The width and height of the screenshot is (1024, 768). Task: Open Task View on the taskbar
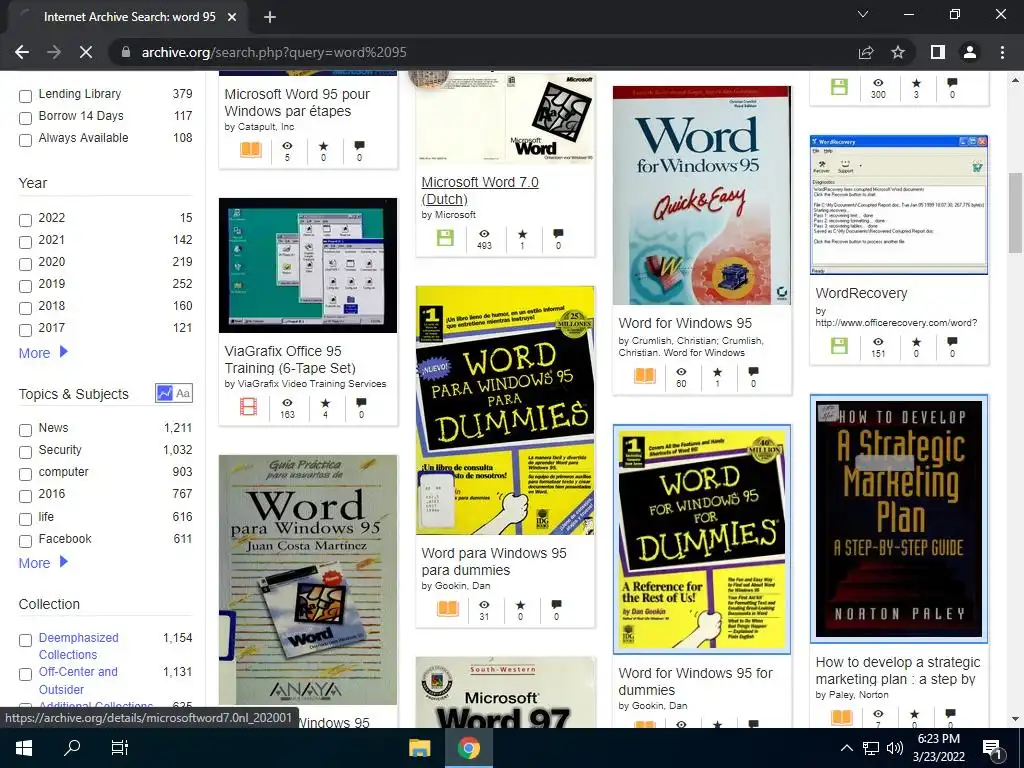(120, 748)
